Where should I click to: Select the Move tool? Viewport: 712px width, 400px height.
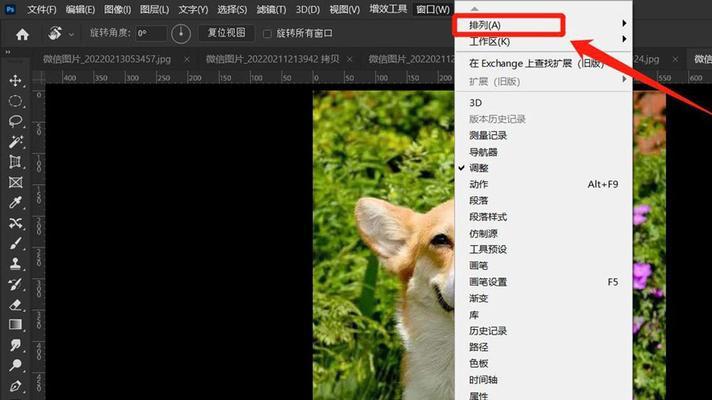15,80
